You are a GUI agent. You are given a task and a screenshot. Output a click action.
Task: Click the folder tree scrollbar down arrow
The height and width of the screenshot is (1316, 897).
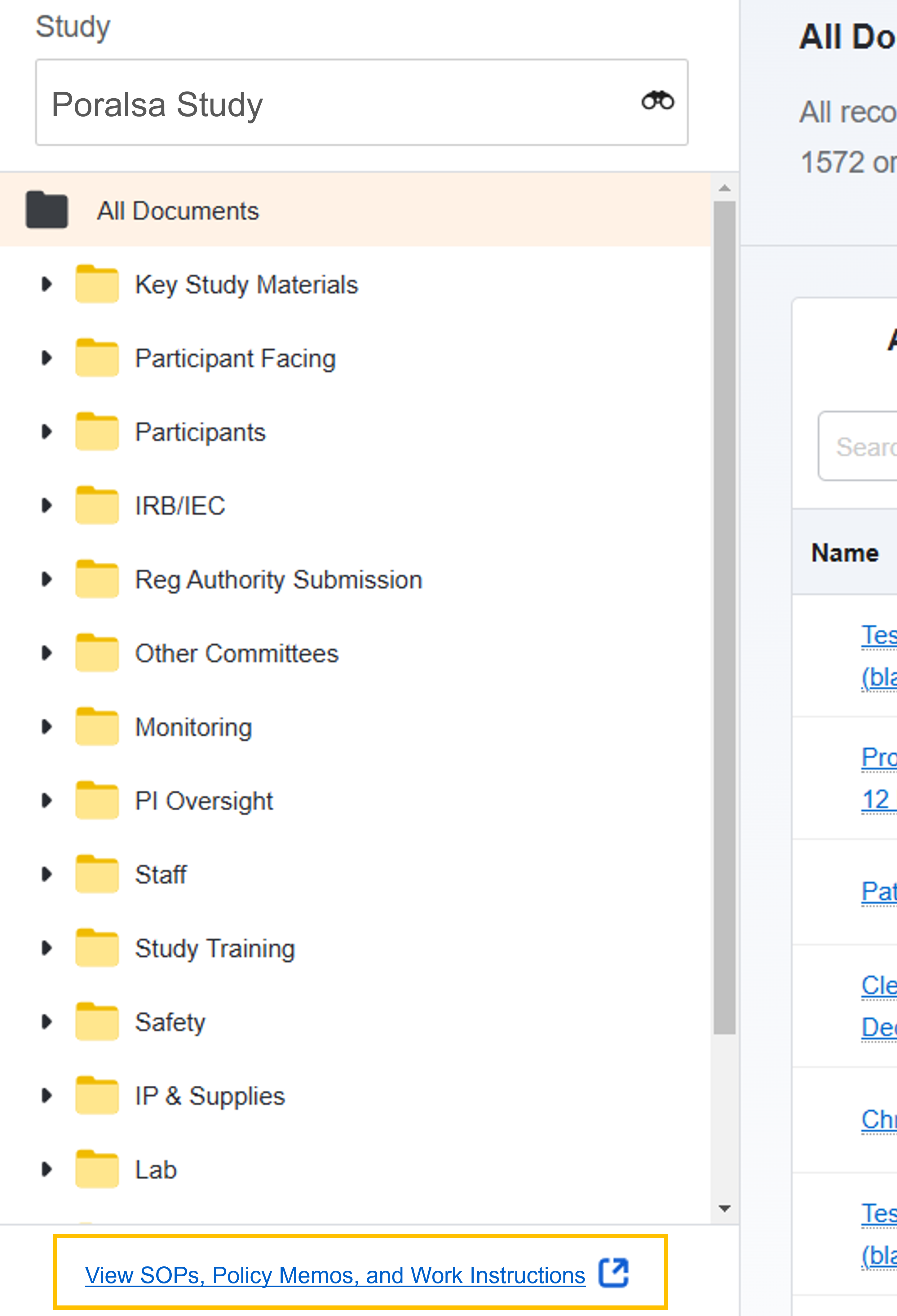click(x=724, y=1208)
